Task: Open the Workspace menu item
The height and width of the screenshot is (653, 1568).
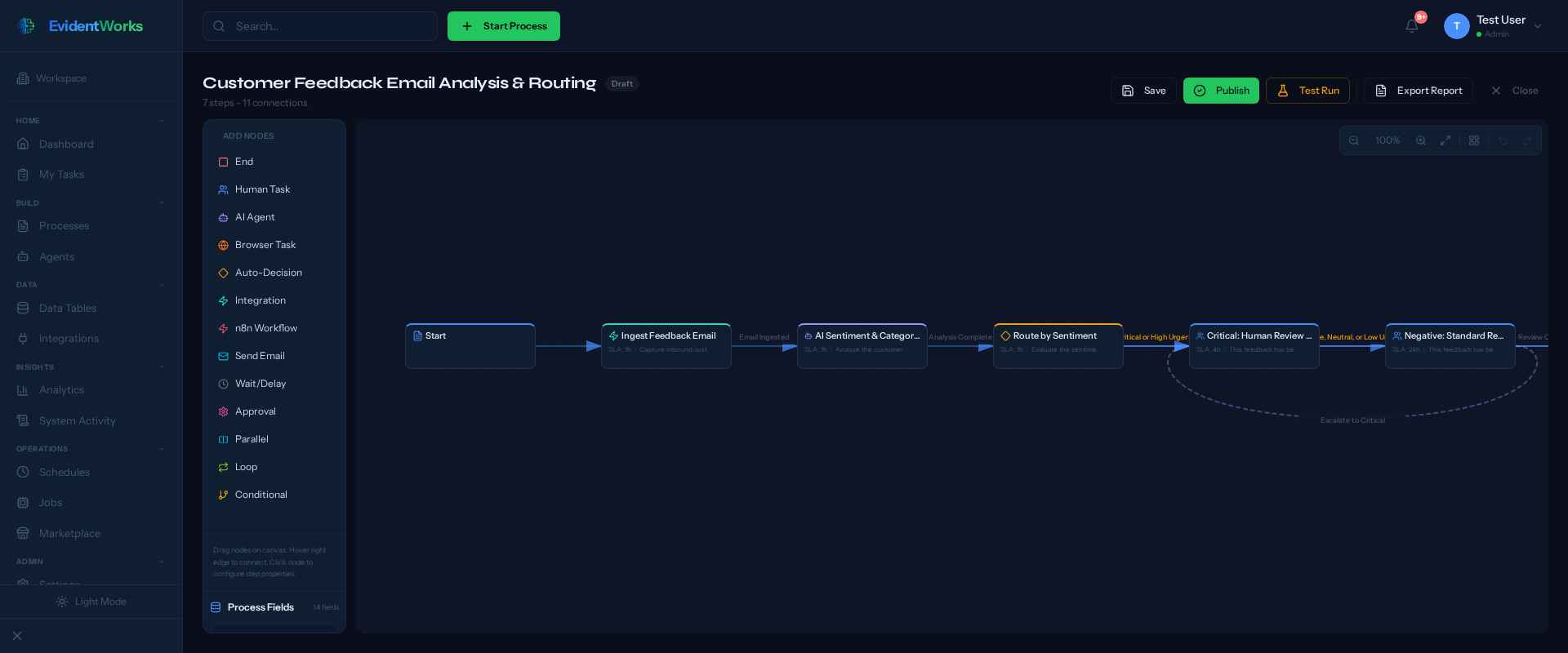Action: [91, 78]
